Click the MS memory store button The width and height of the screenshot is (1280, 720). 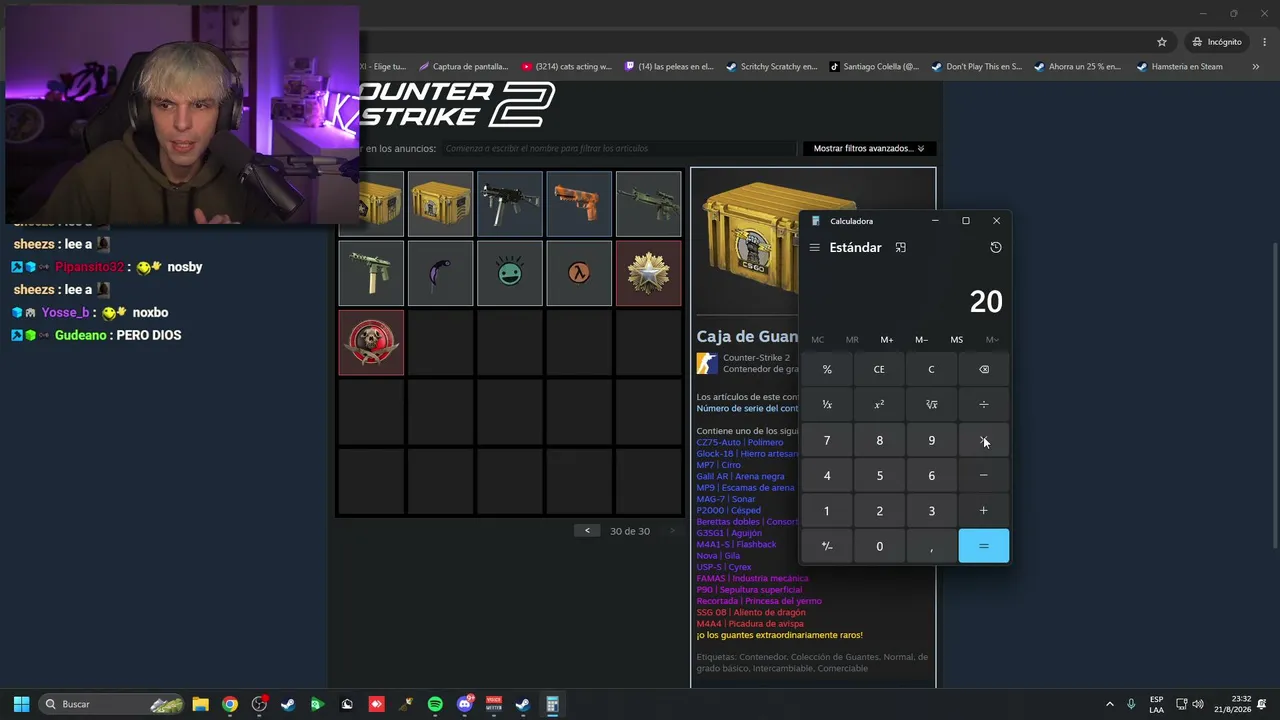[x=957, y=340]
